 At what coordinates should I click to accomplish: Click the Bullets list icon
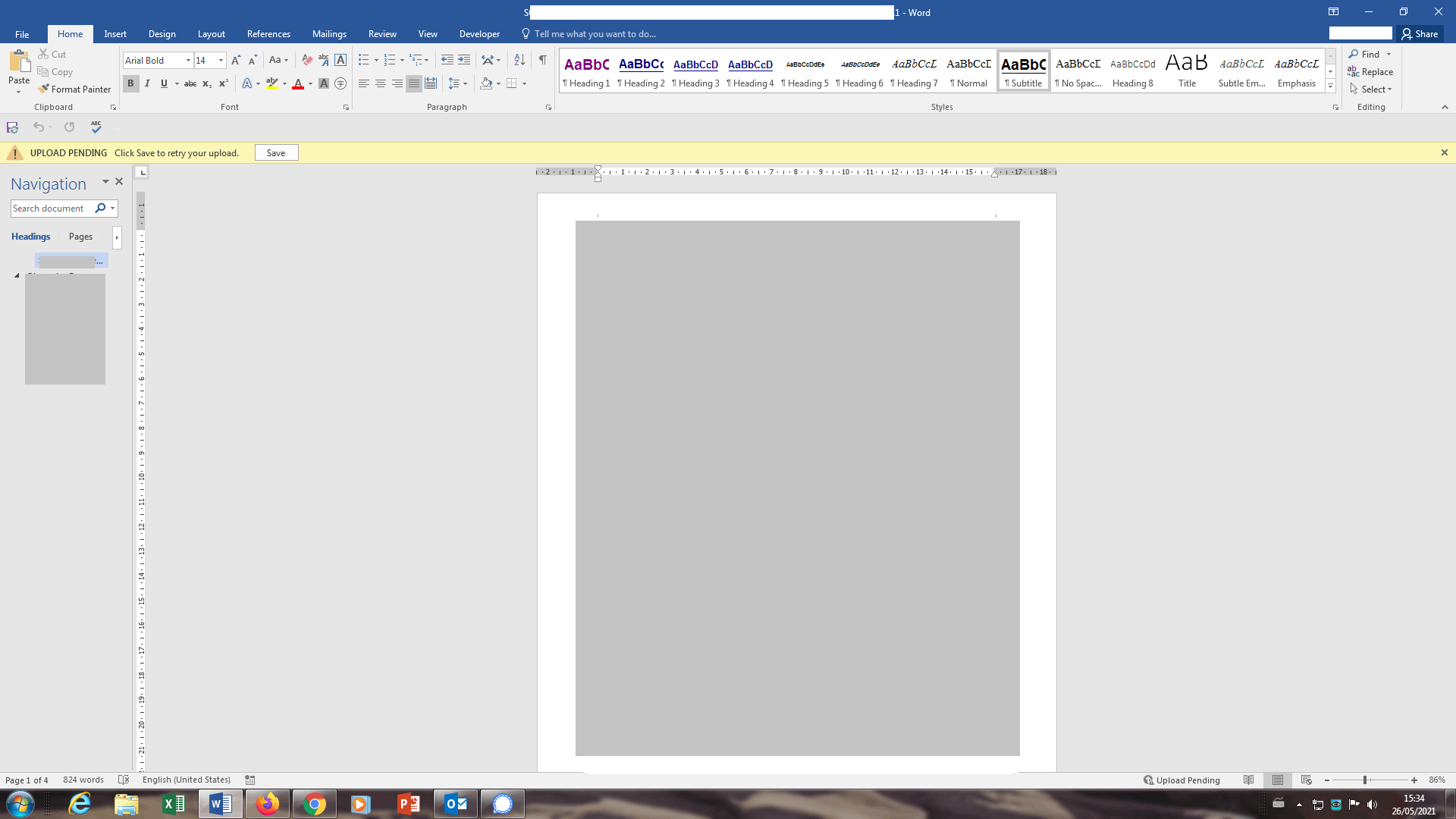(x=364, y=60)
